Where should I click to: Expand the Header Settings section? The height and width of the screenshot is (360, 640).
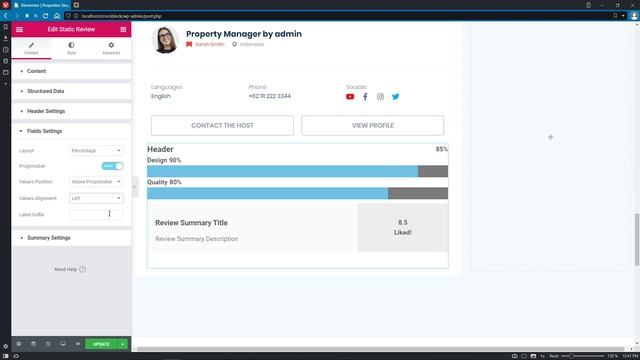[x=71, y=111]
